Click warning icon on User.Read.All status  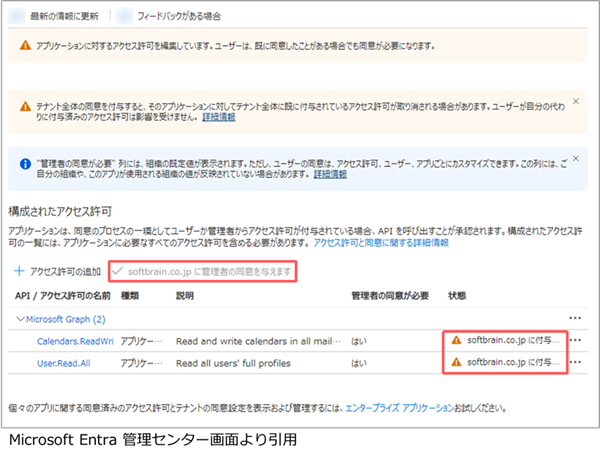tap(457, 360)
